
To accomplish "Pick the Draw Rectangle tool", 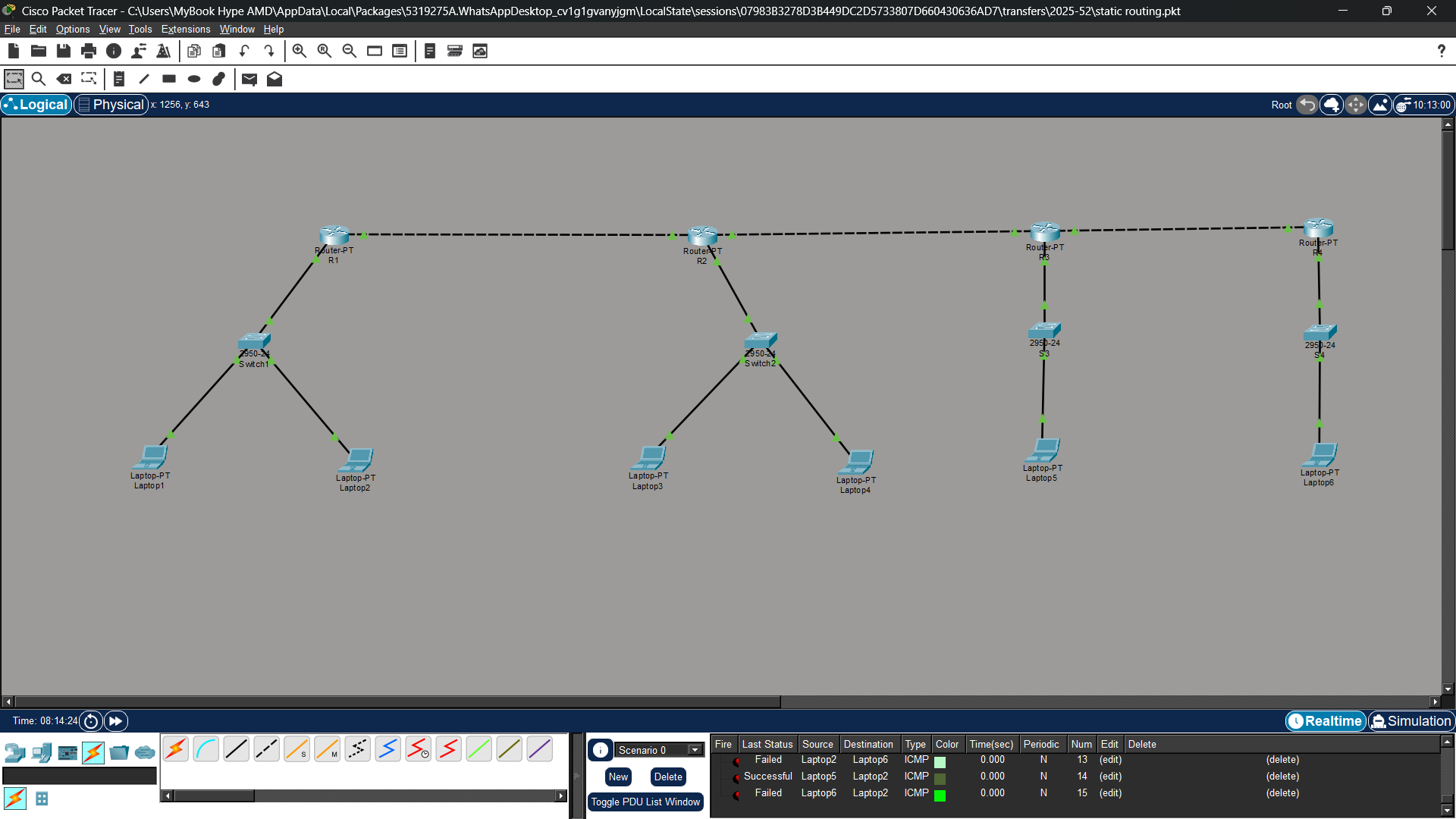I will click(169, 79).
